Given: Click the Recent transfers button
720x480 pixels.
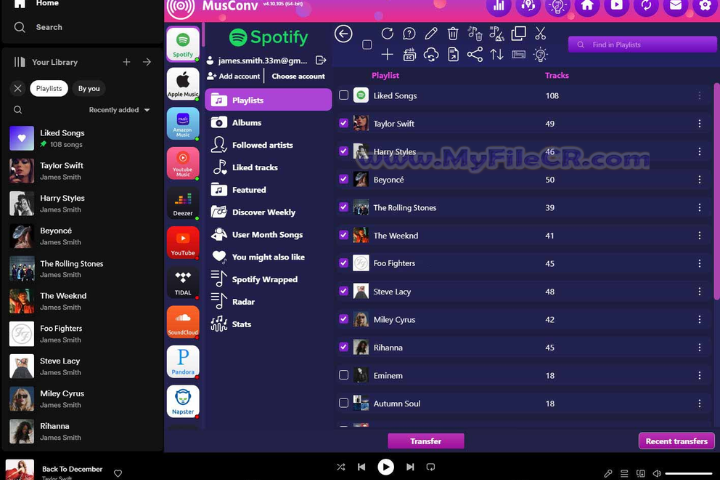Looking at the screenshot, I should click(x=676, y=441).
